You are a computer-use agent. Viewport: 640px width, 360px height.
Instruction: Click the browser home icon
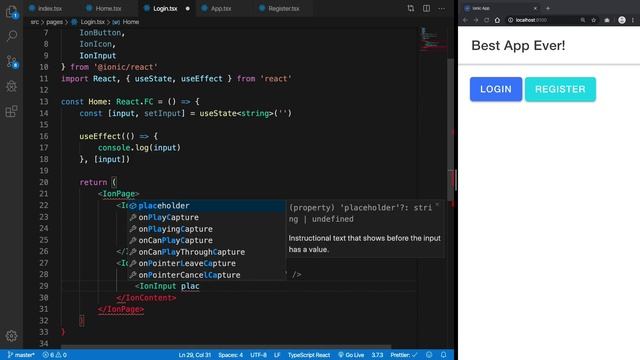point(497,20)
